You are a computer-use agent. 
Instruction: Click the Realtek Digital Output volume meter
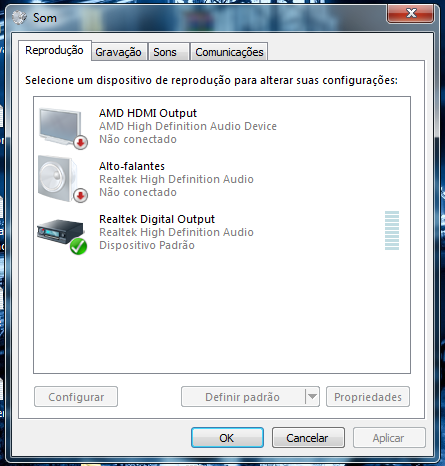point(392,230)
